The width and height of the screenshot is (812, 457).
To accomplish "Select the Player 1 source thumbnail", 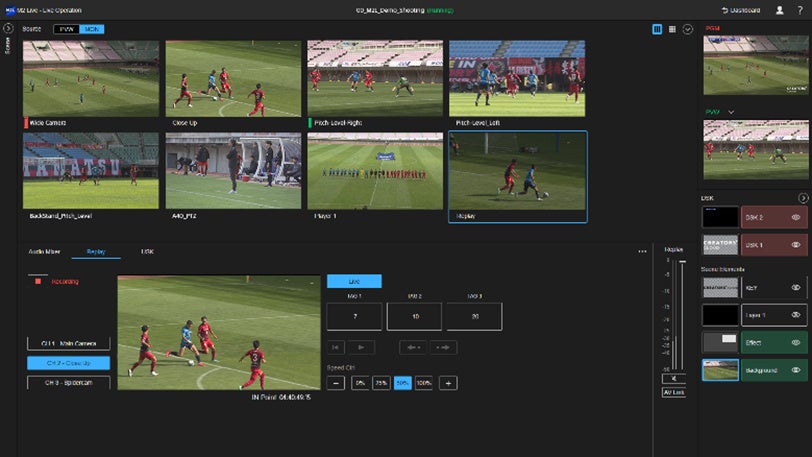I will (375, 171).
